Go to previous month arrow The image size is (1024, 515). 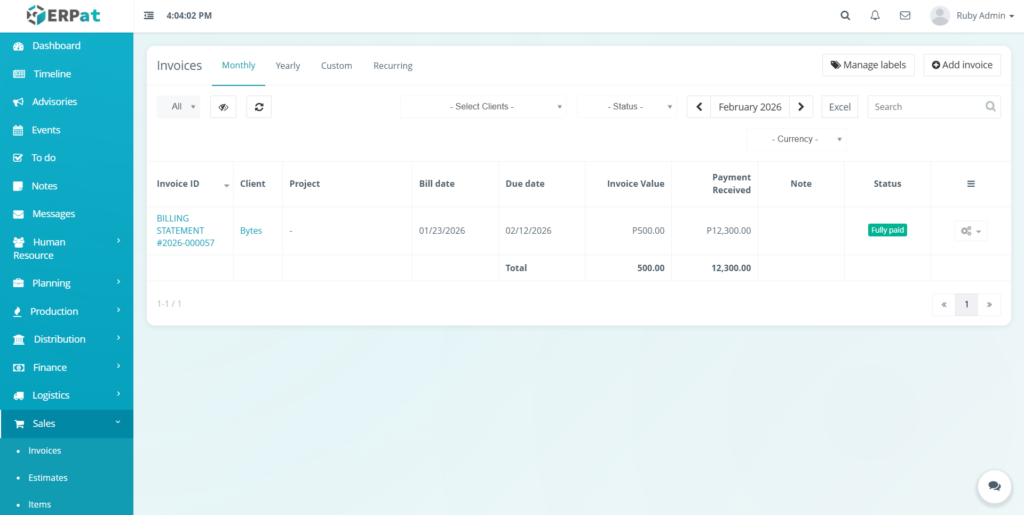tap(699, 107)
